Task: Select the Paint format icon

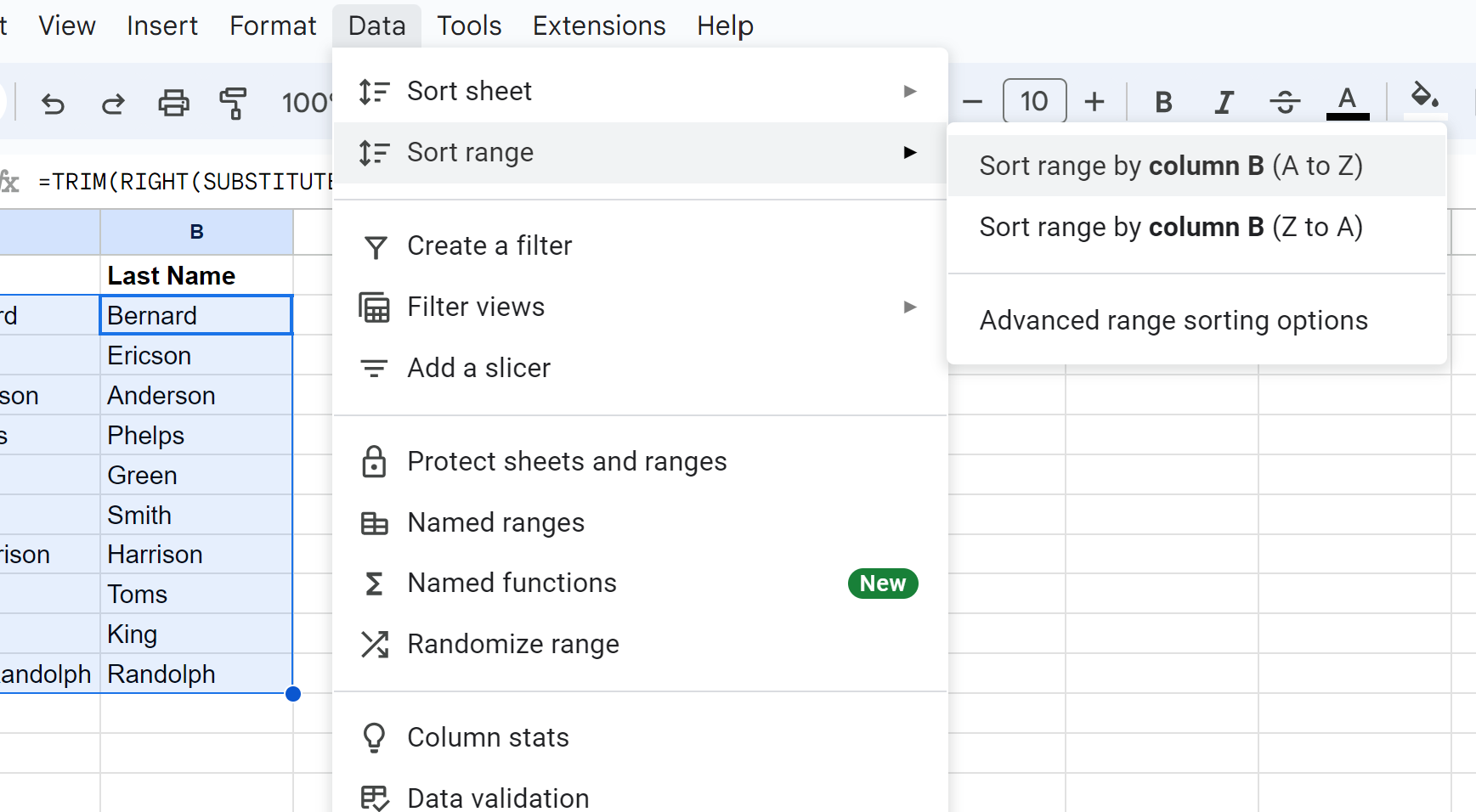Action: pos(233,104)
